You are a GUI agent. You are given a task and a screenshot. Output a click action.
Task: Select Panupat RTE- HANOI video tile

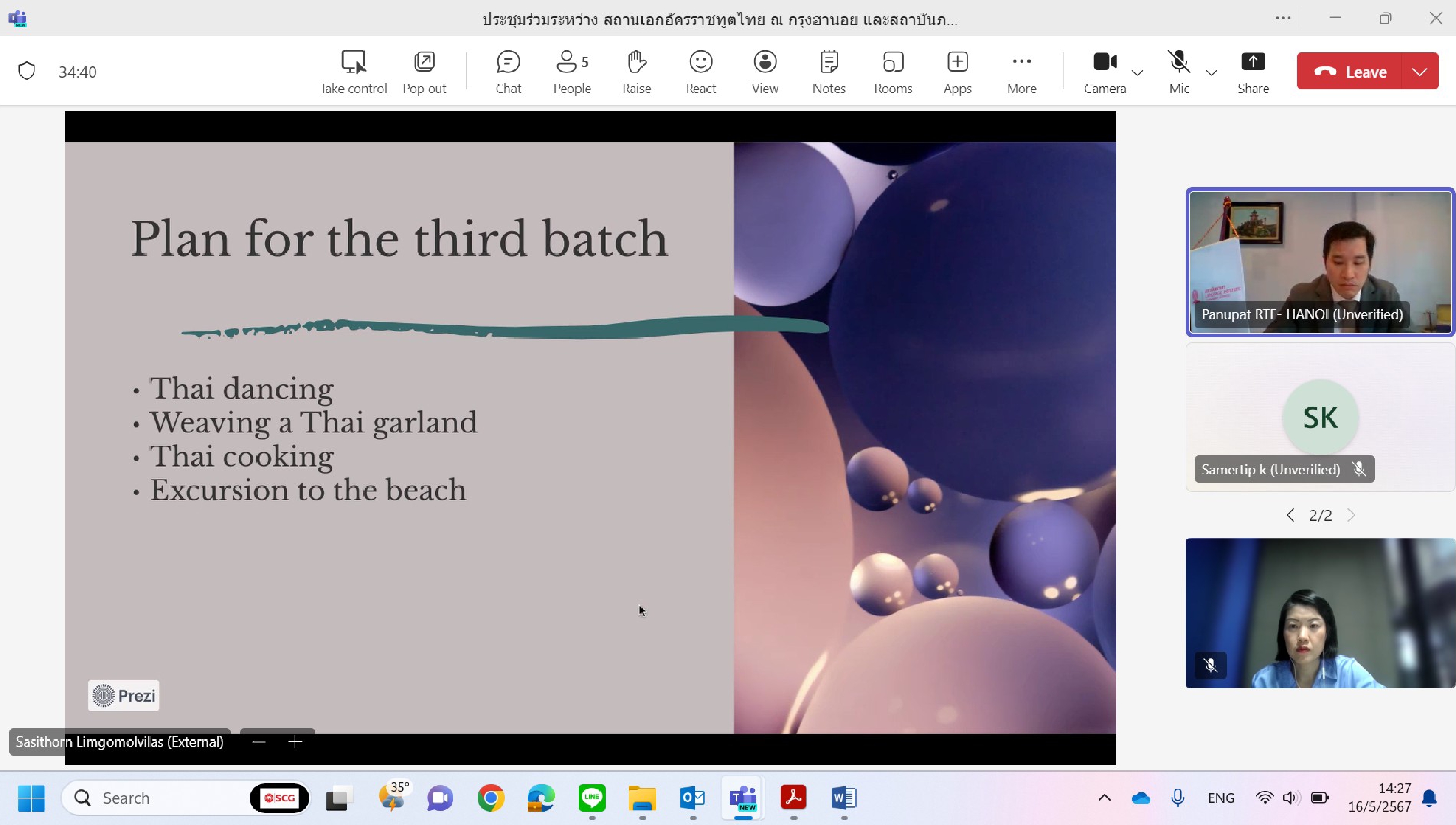[x=1320, y=262]
